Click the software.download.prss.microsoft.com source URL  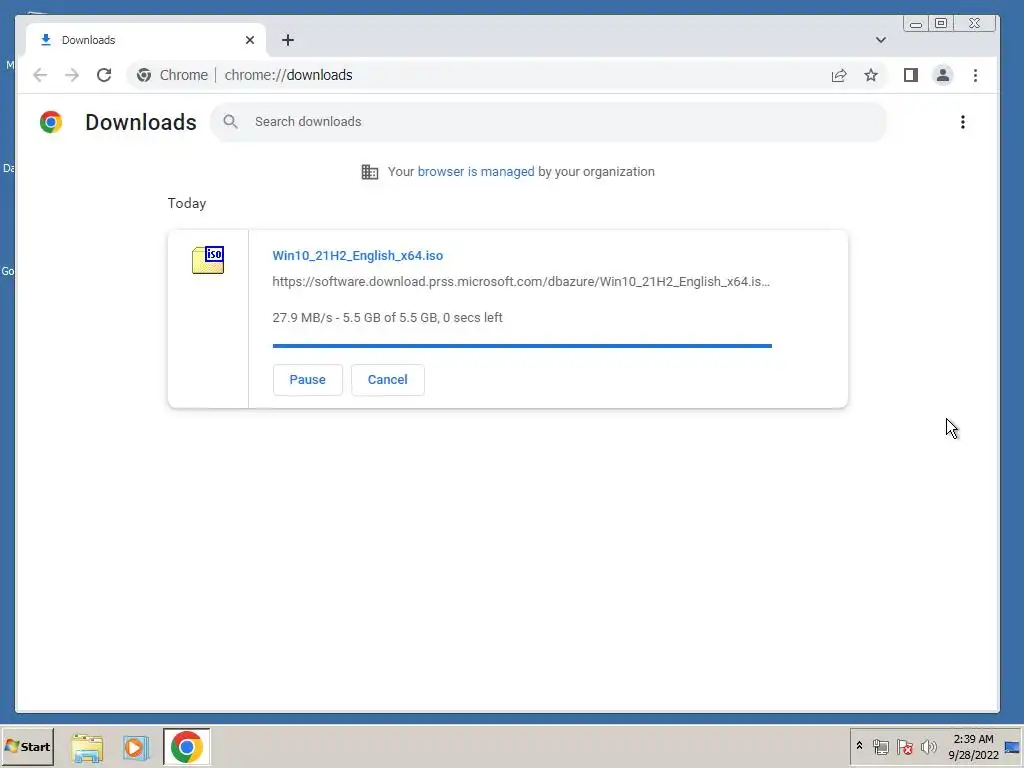click(521, 282)
